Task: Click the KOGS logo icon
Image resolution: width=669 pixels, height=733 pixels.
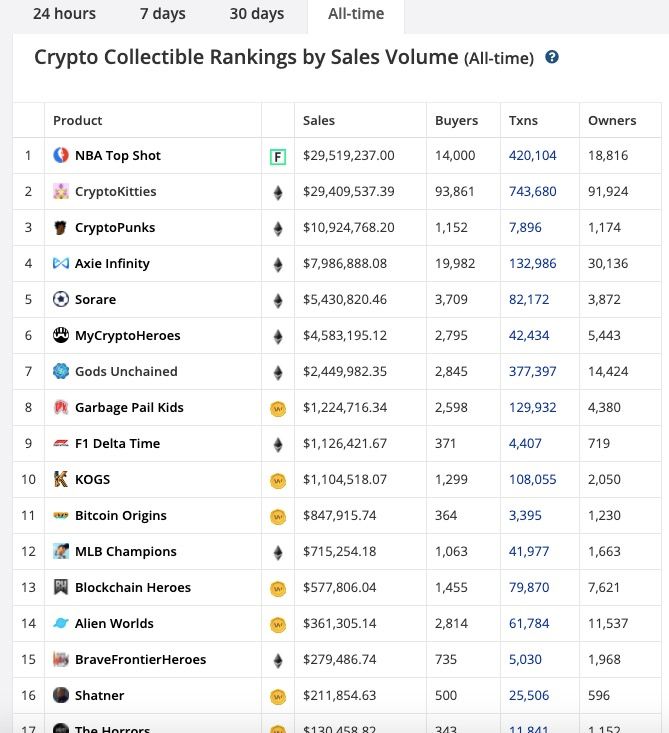Action: 61,479
